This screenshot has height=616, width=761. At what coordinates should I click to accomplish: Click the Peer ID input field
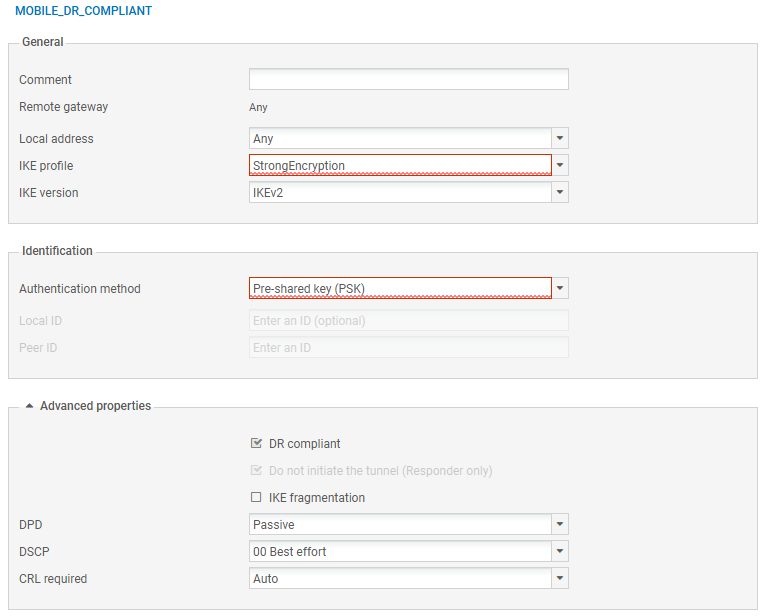coord(408,348)
